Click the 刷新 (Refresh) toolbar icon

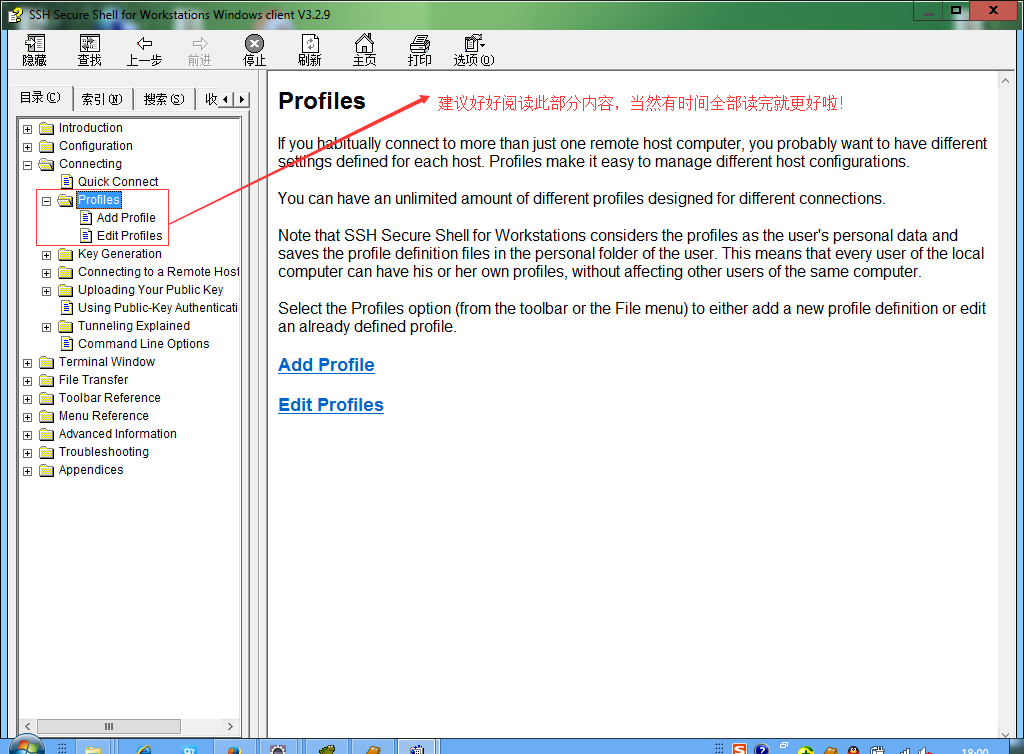click(310, 50)
